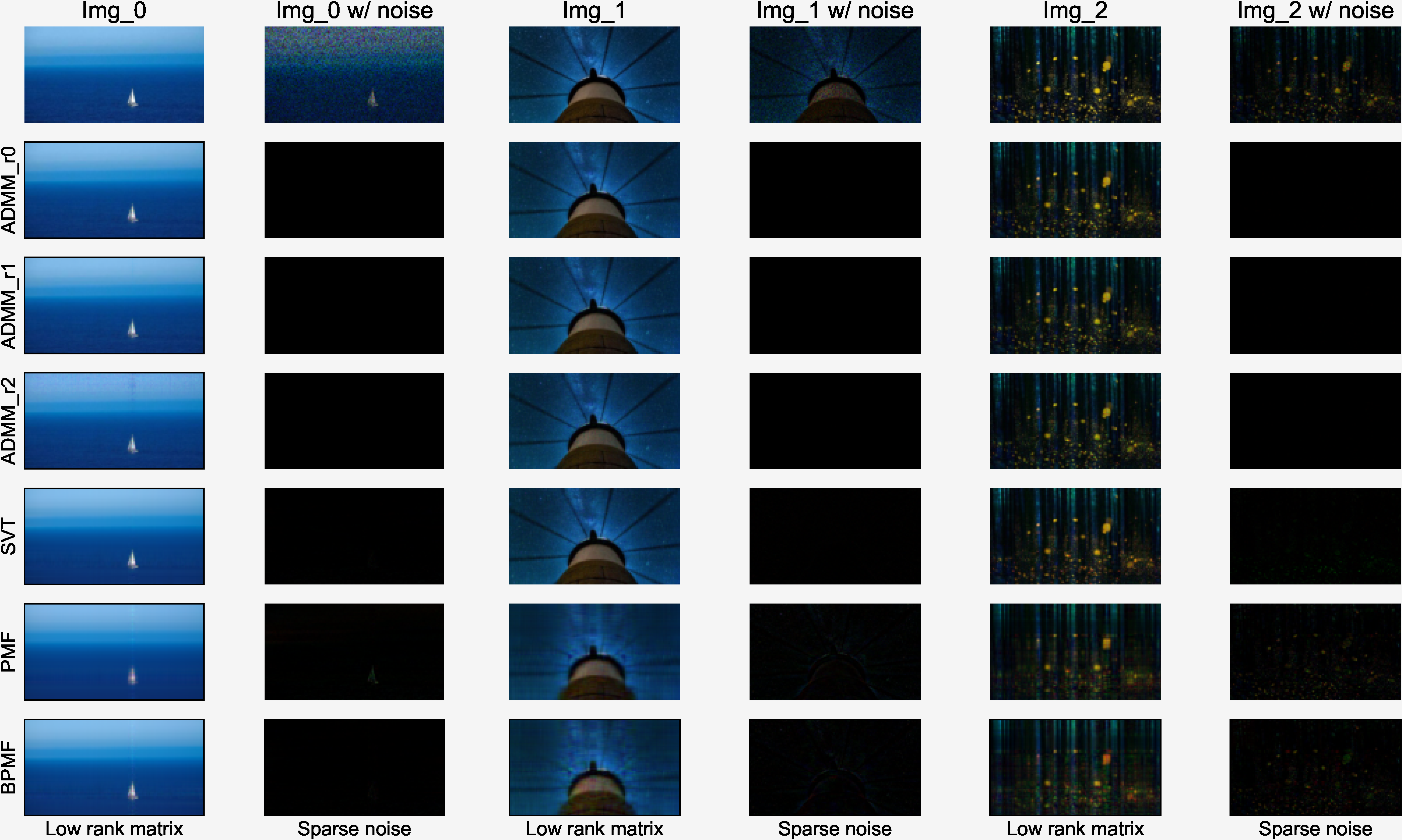Click the ADMM_r0 row label
The image size is (1402, 840).
[9, 190]
